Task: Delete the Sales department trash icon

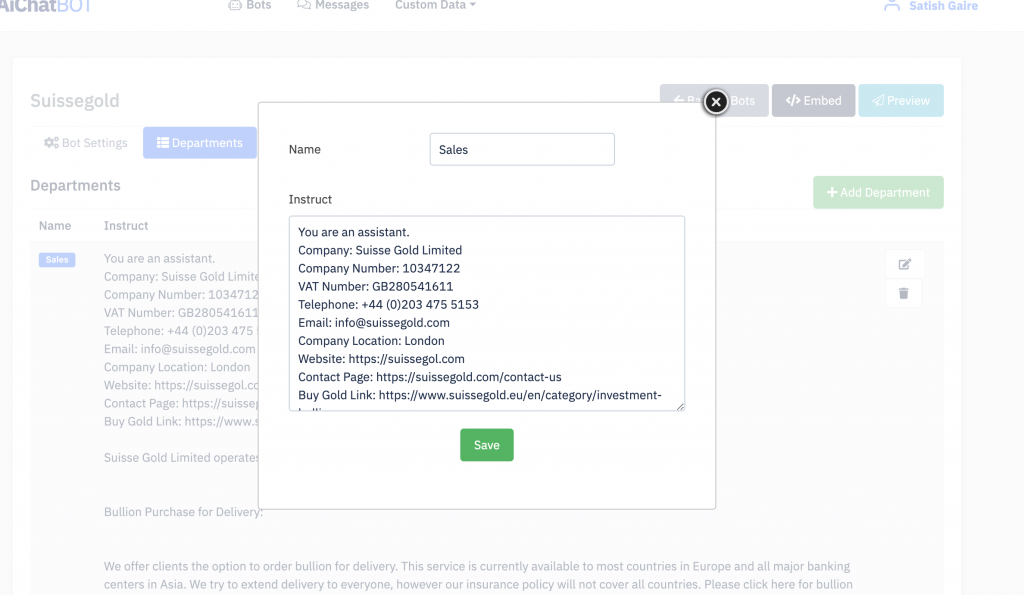Action: click(904, 293)
